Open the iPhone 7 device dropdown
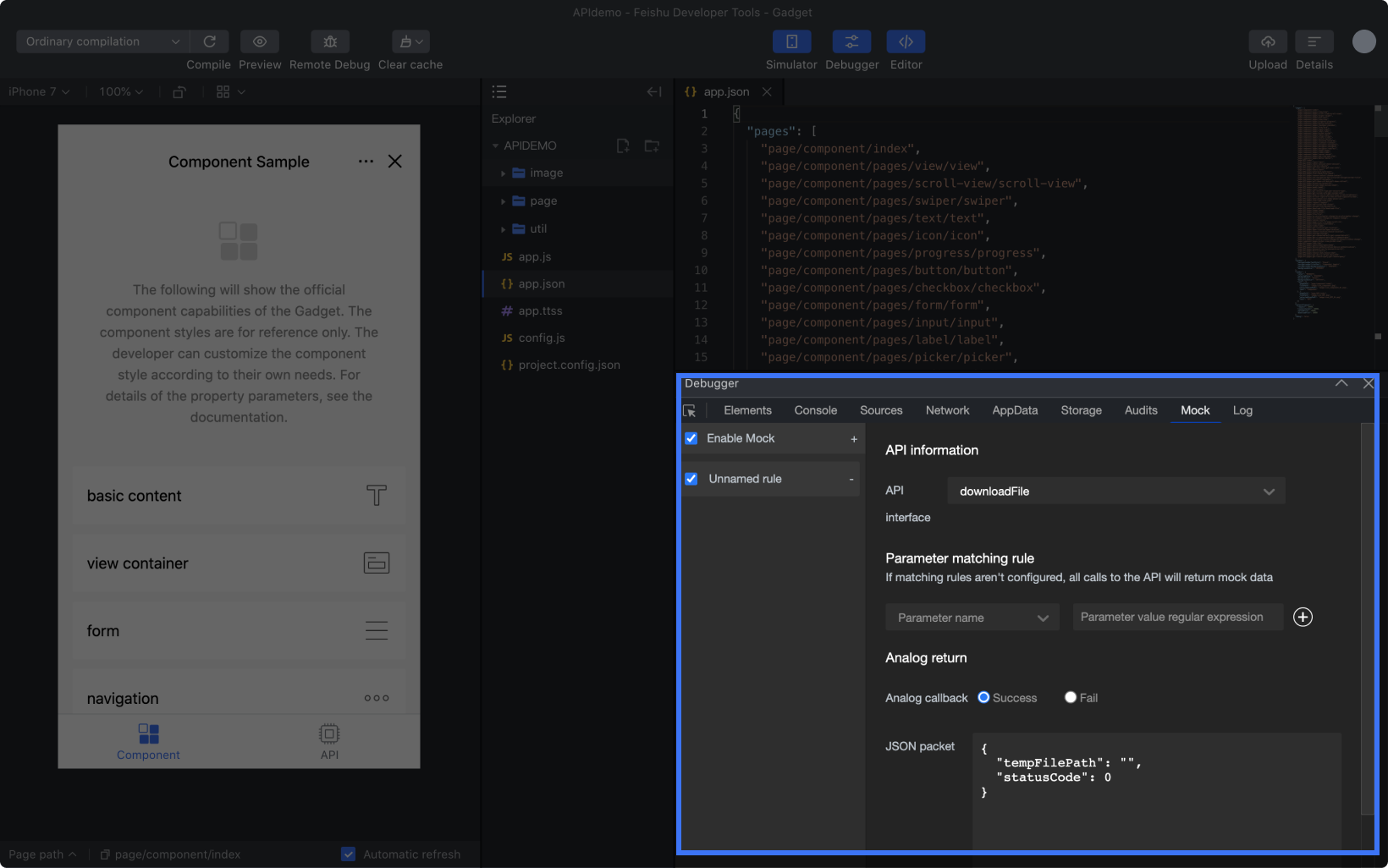This screenshot has height=868, width=1388. (39, 91)
